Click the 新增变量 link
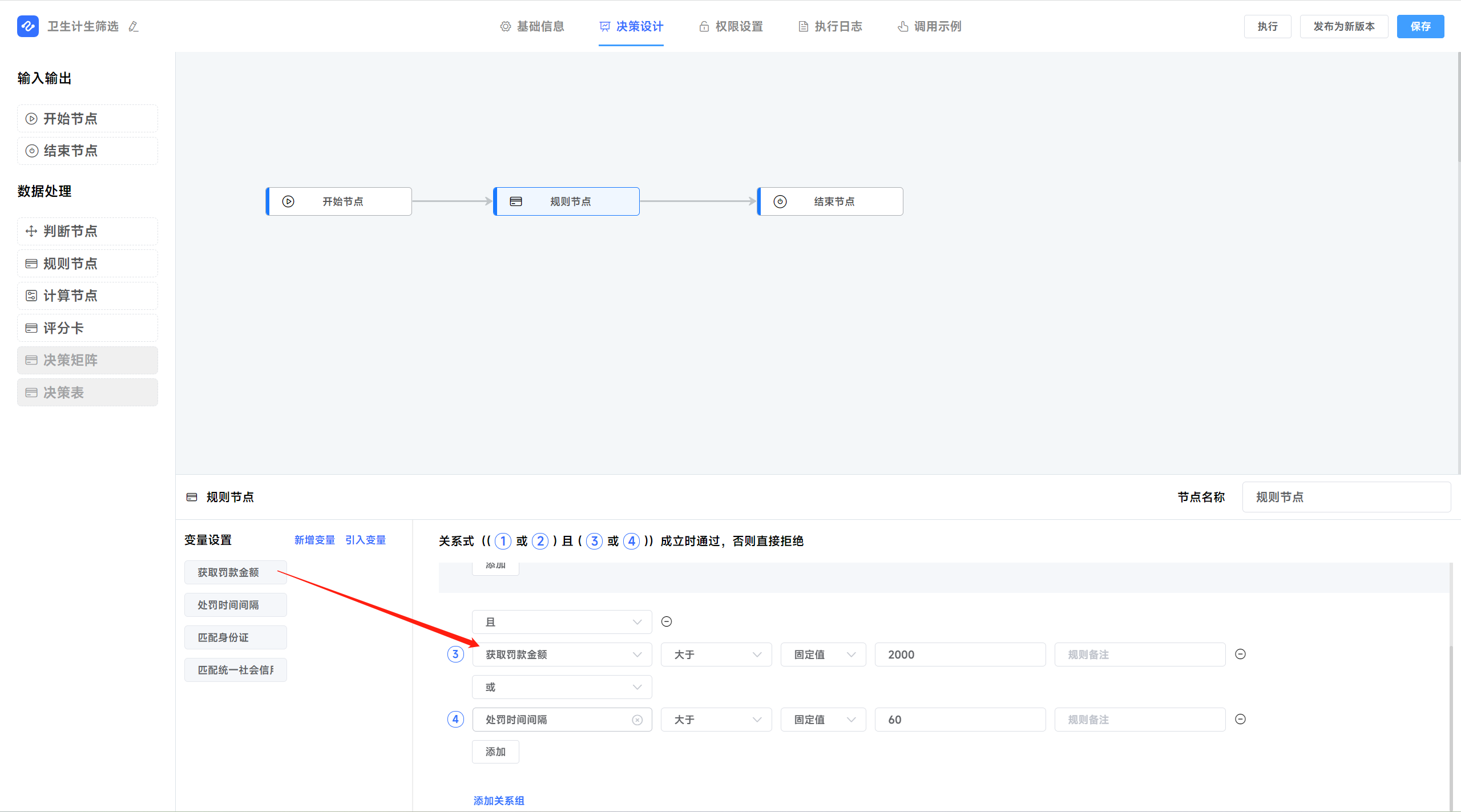Image resolution: width=1461 pixels, height=812 pixels. [x=314, y=540]
